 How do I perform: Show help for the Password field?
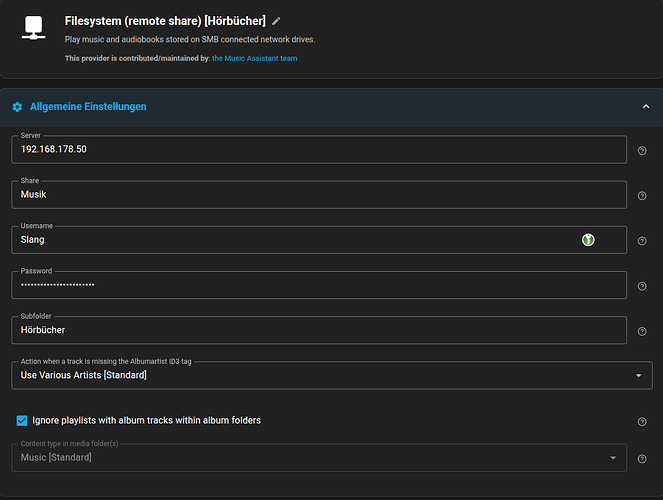pos(642,286)
